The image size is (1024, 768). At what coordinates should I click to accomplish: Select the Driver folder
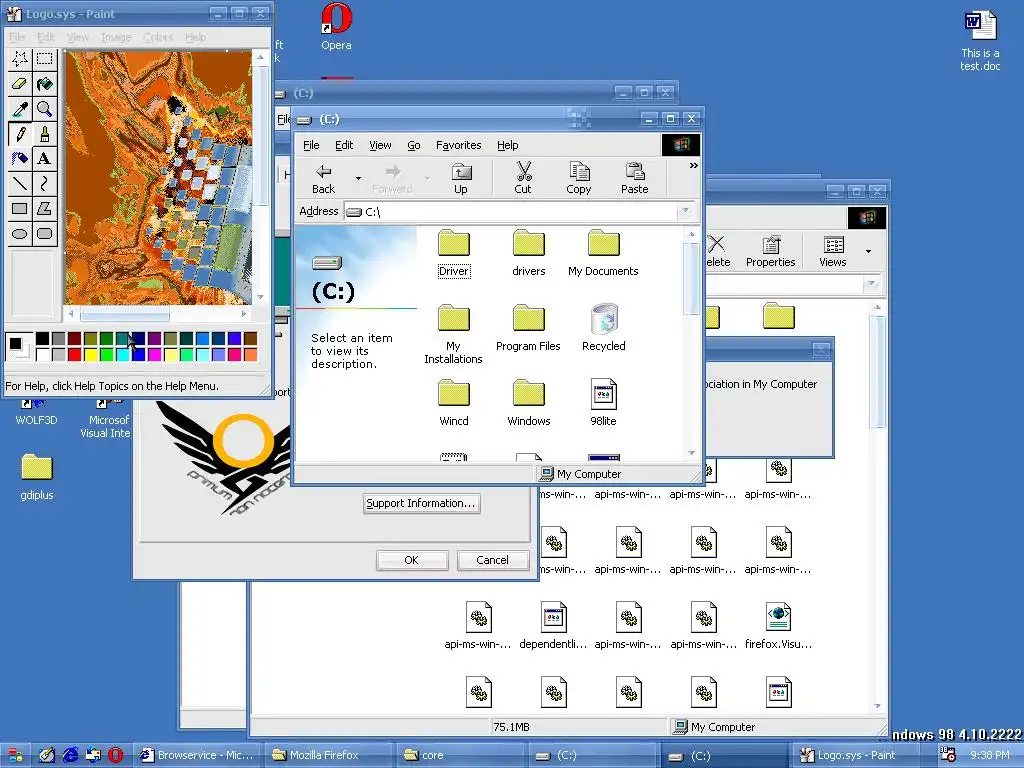click(454, 253)
